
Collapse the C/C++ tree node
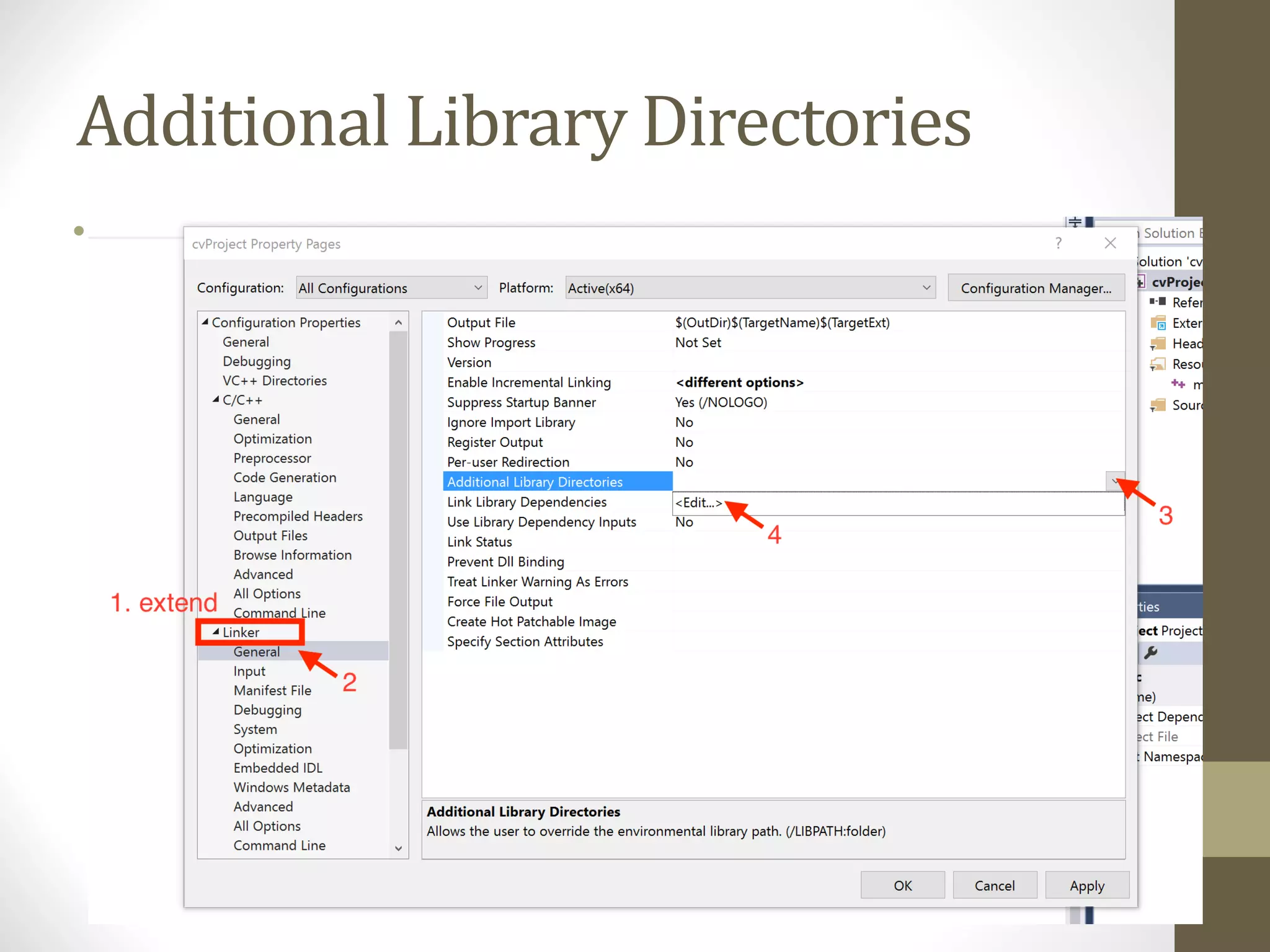point(216,400)
